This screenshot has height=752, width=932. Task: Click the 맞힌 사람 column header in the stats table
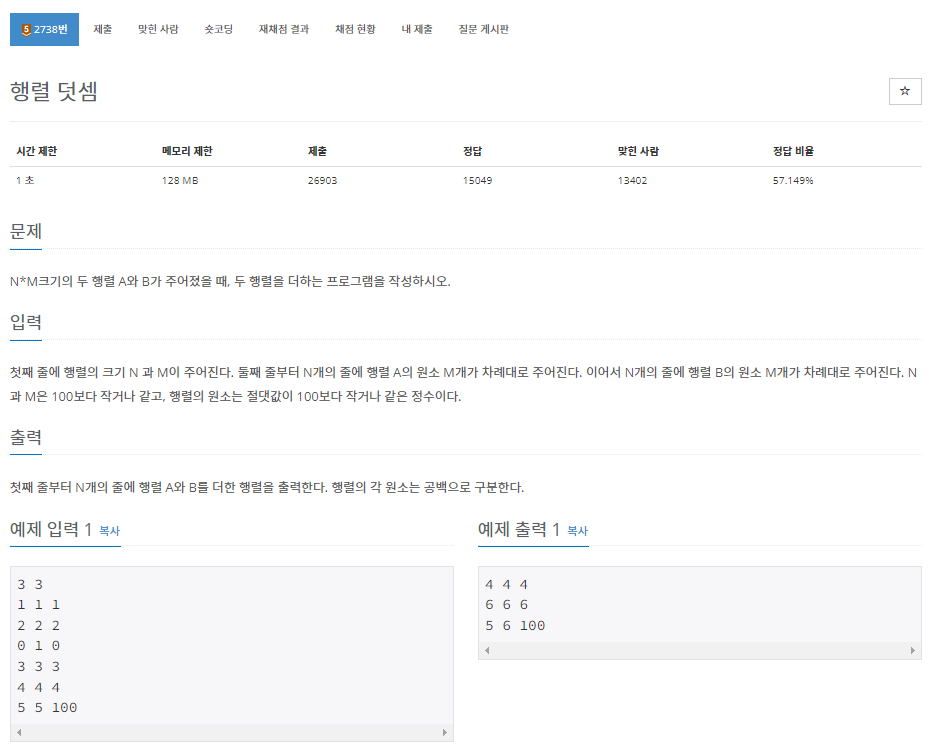coord(638,151)
